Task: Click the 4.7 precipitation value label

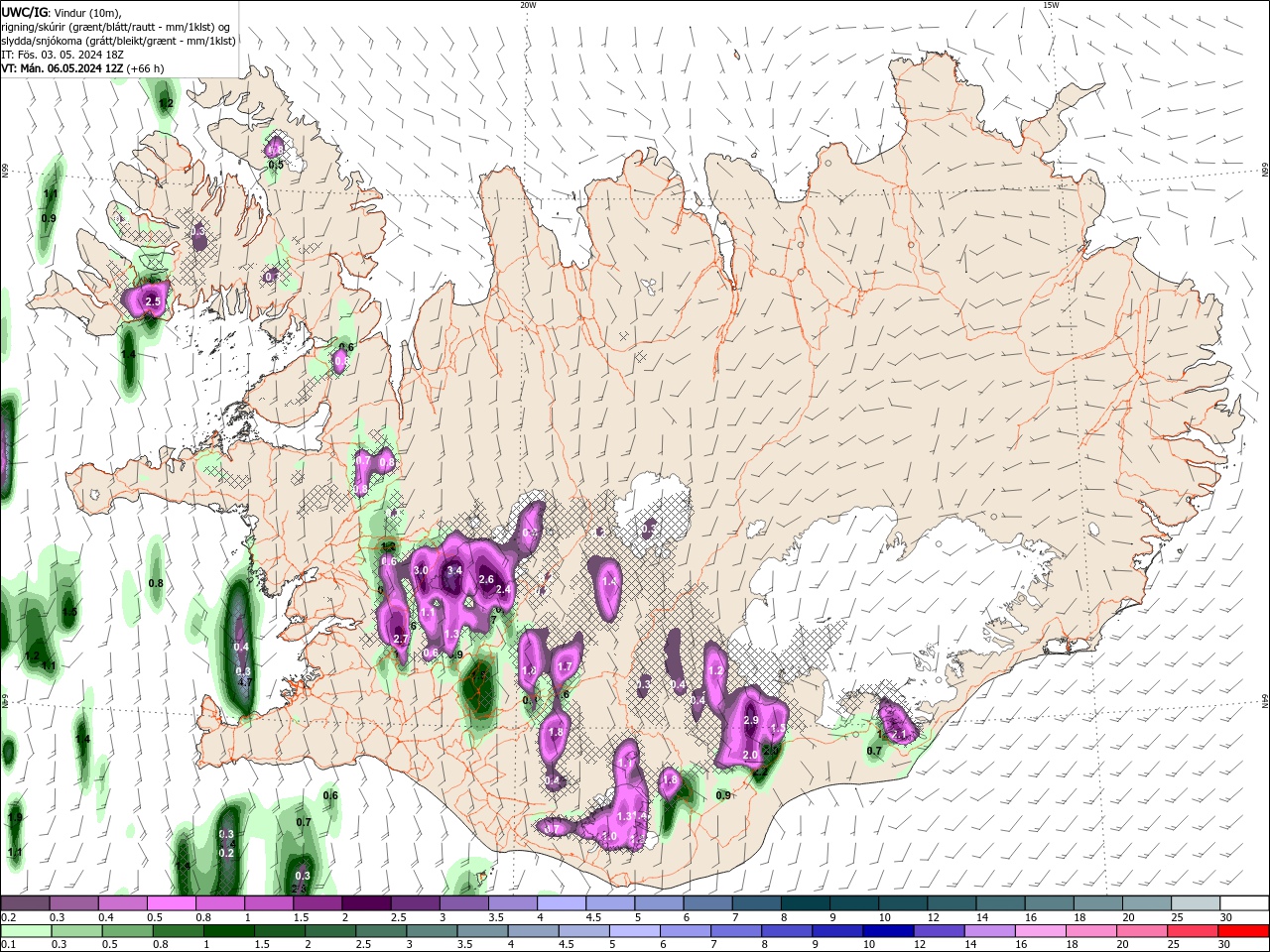Action: tap(245, 682)
